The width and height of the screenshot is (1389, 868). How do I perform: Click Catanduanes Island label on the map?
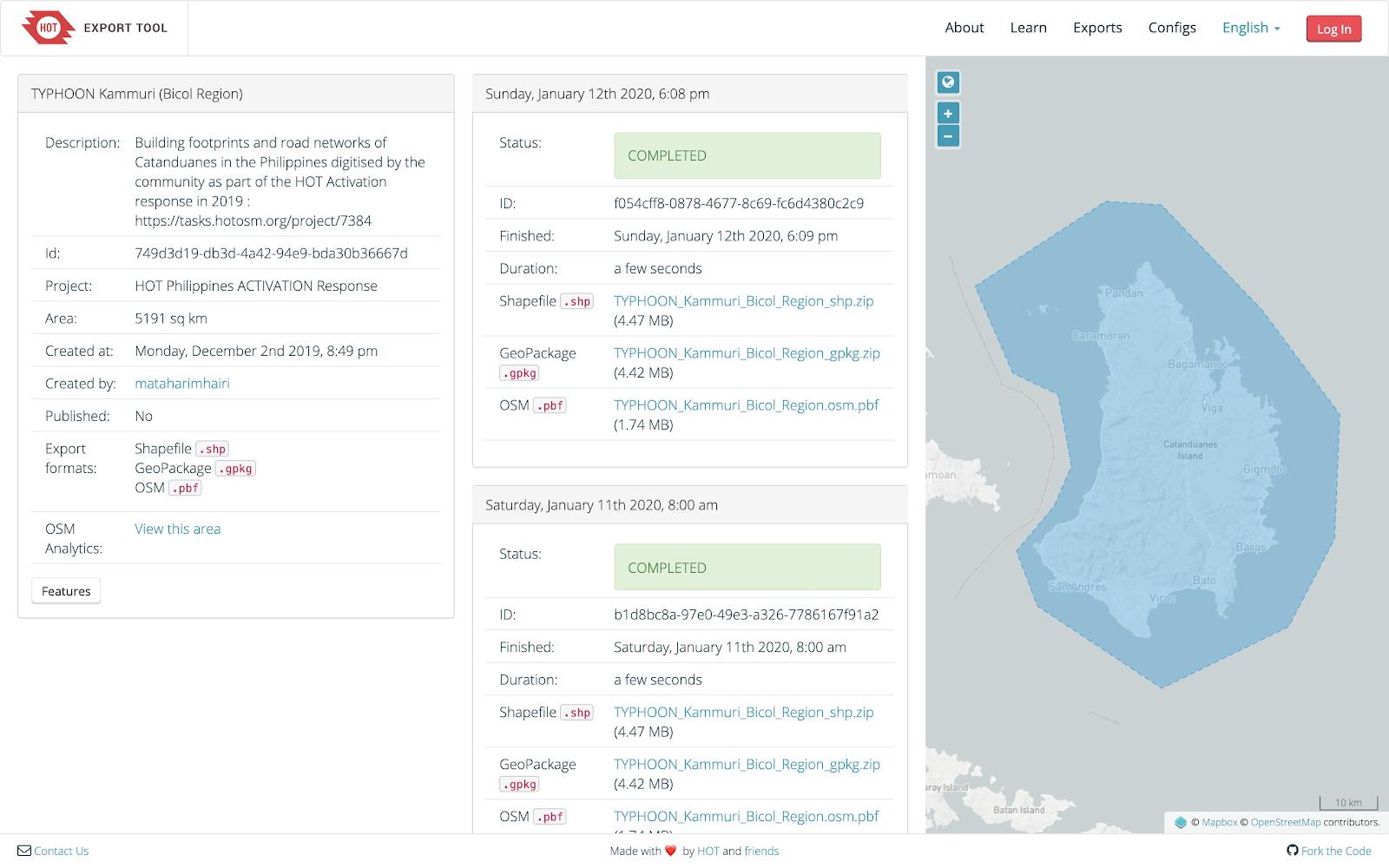tap(1190, 450)
